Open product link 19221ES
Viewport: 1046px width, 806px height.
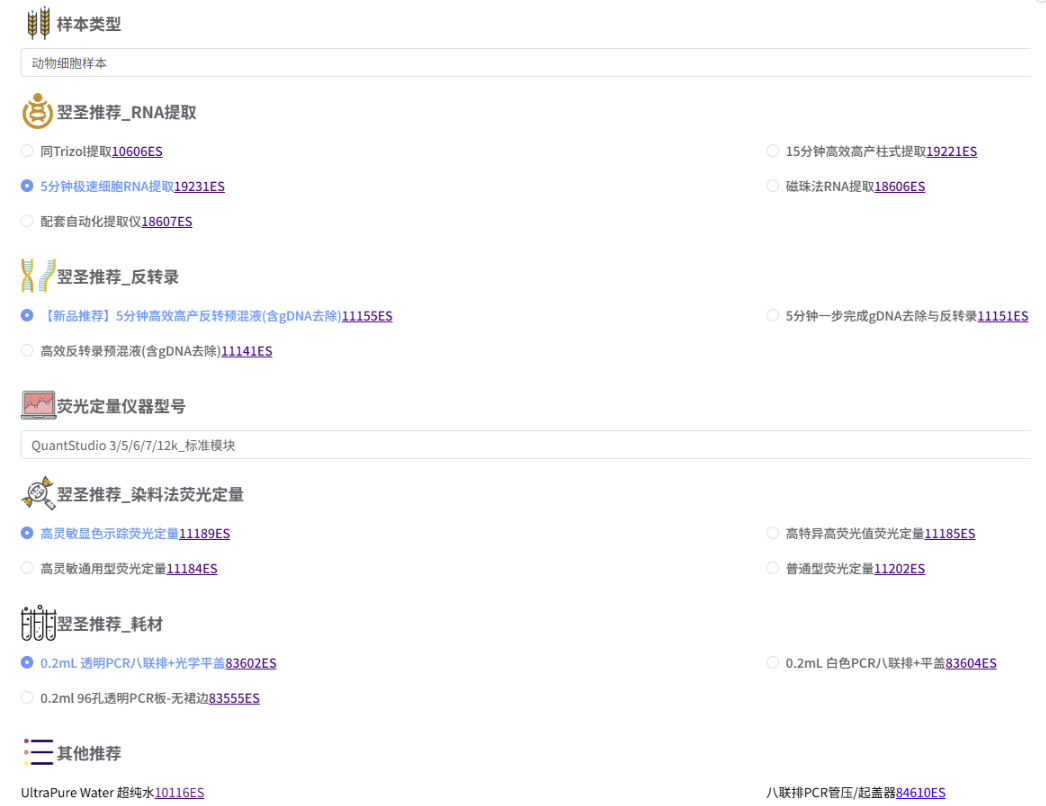coord(951,151)
